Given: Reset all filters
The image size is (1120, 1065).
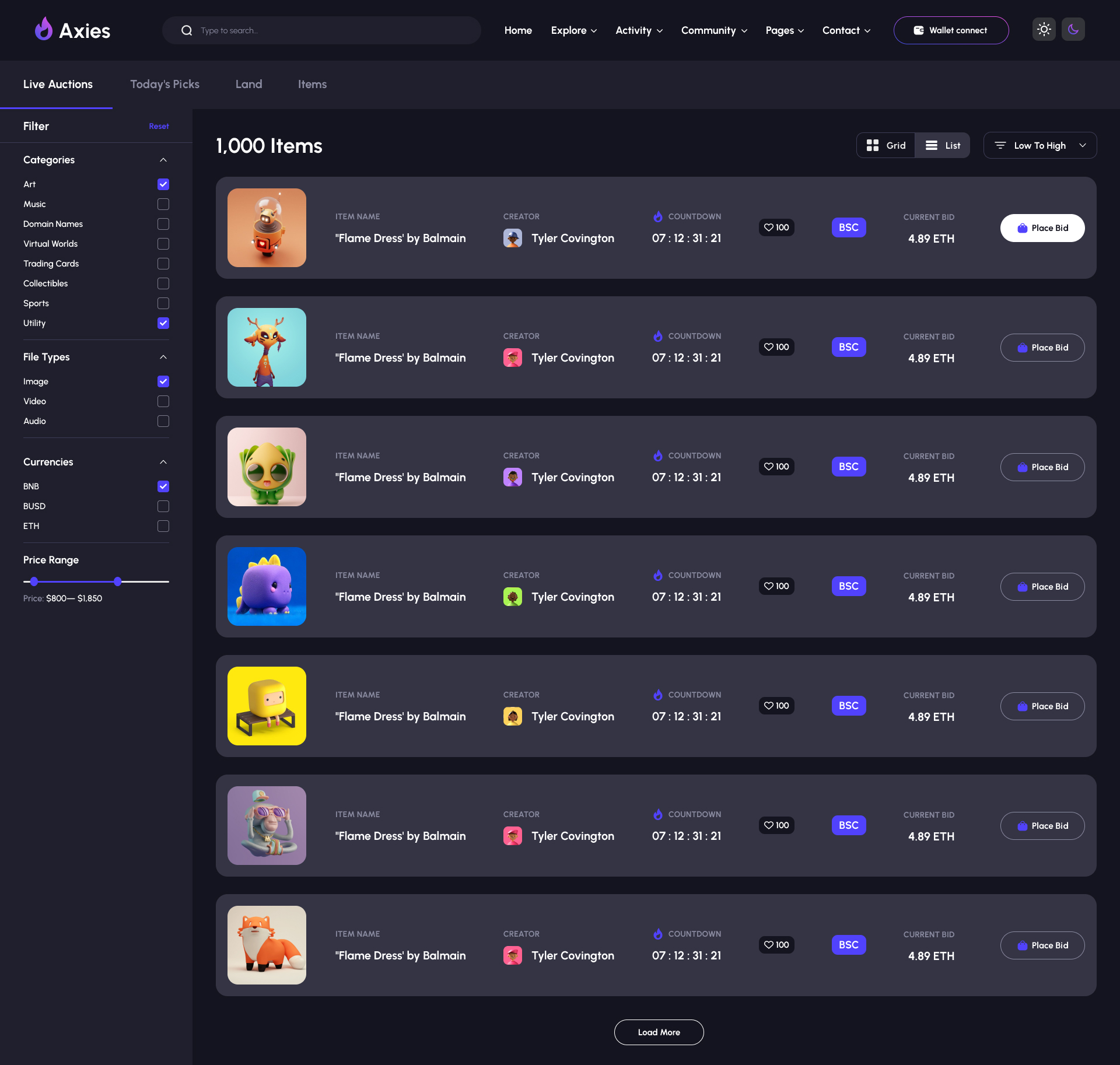Looking at the screenshot, I should pos(159,126).
